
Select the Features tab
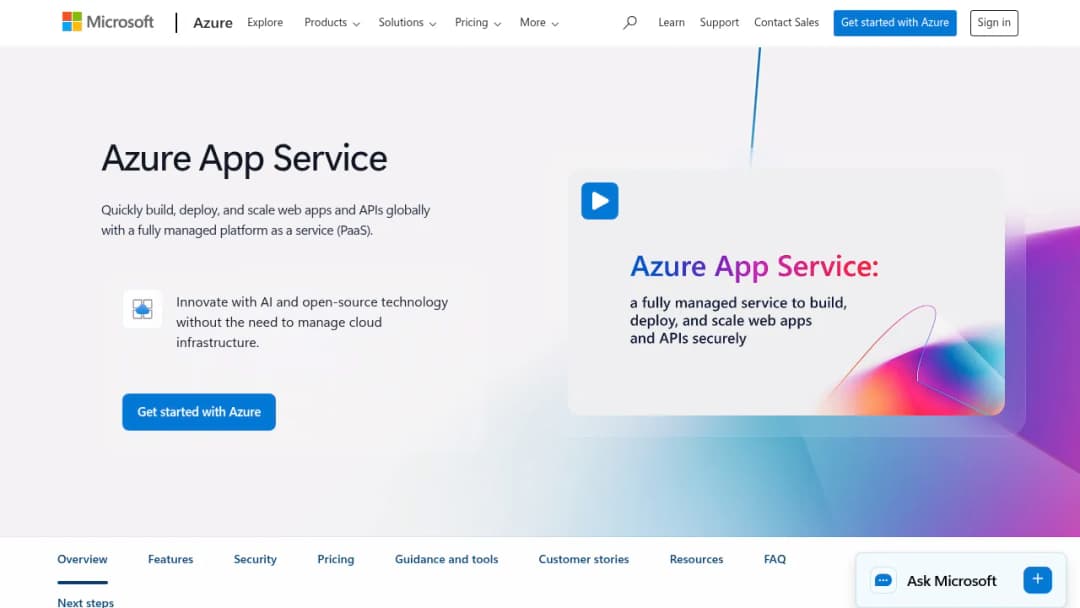tap(170, 559)
